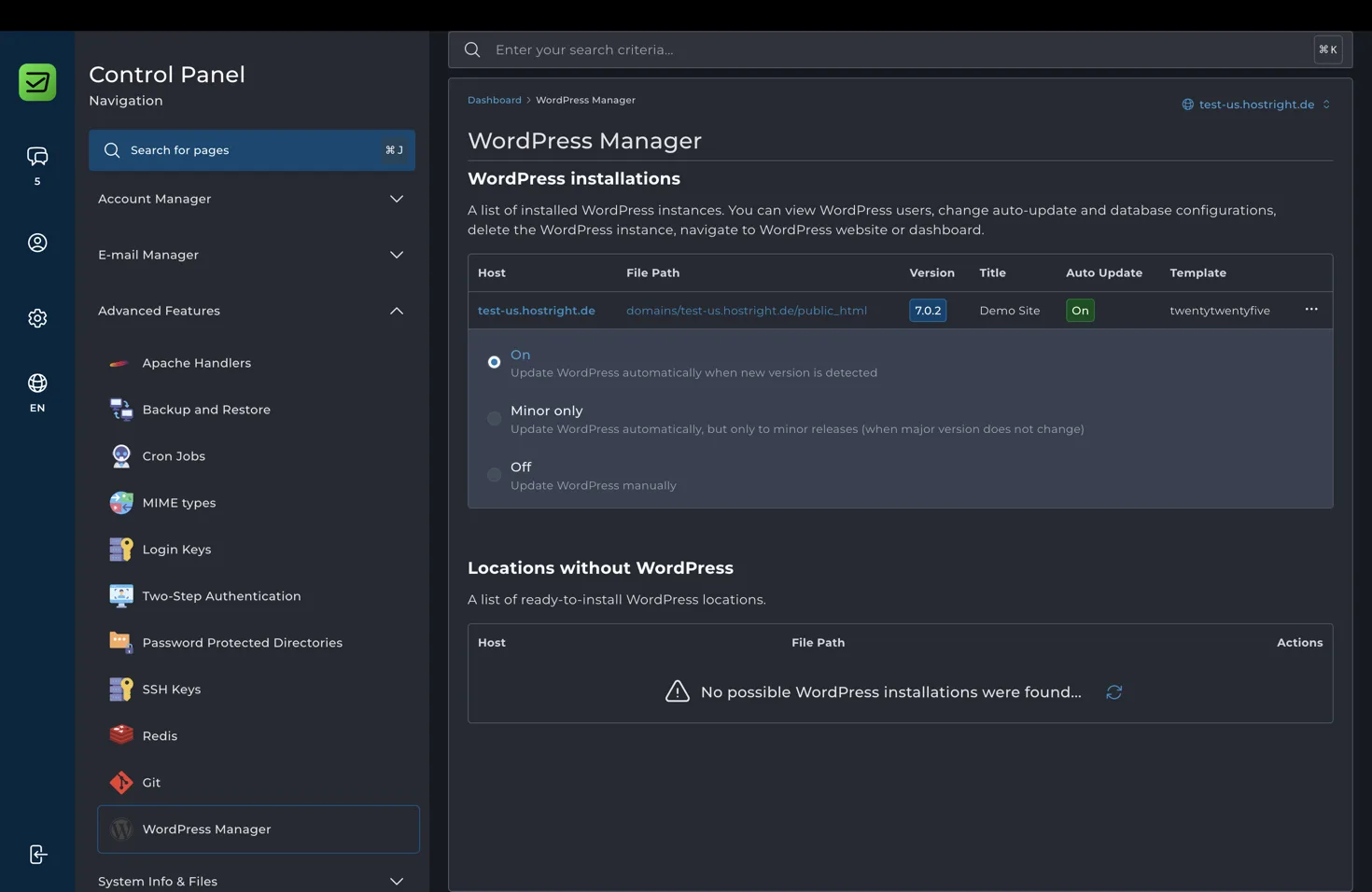Viewport: 1372px width, 892px height.
Task: Click the 7.0.2 version badge
Action: point(927,311)
